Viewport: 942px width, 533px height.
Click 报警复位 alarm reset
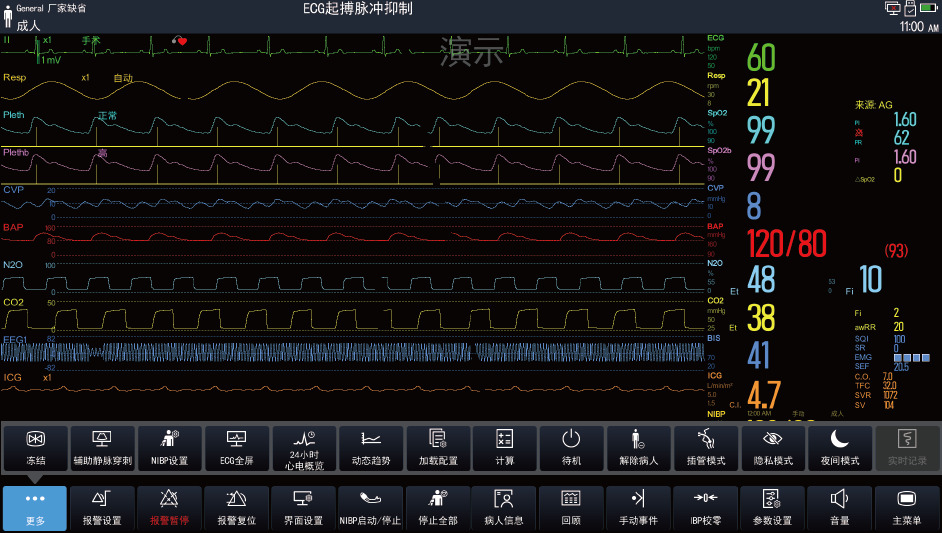[237, 508]
